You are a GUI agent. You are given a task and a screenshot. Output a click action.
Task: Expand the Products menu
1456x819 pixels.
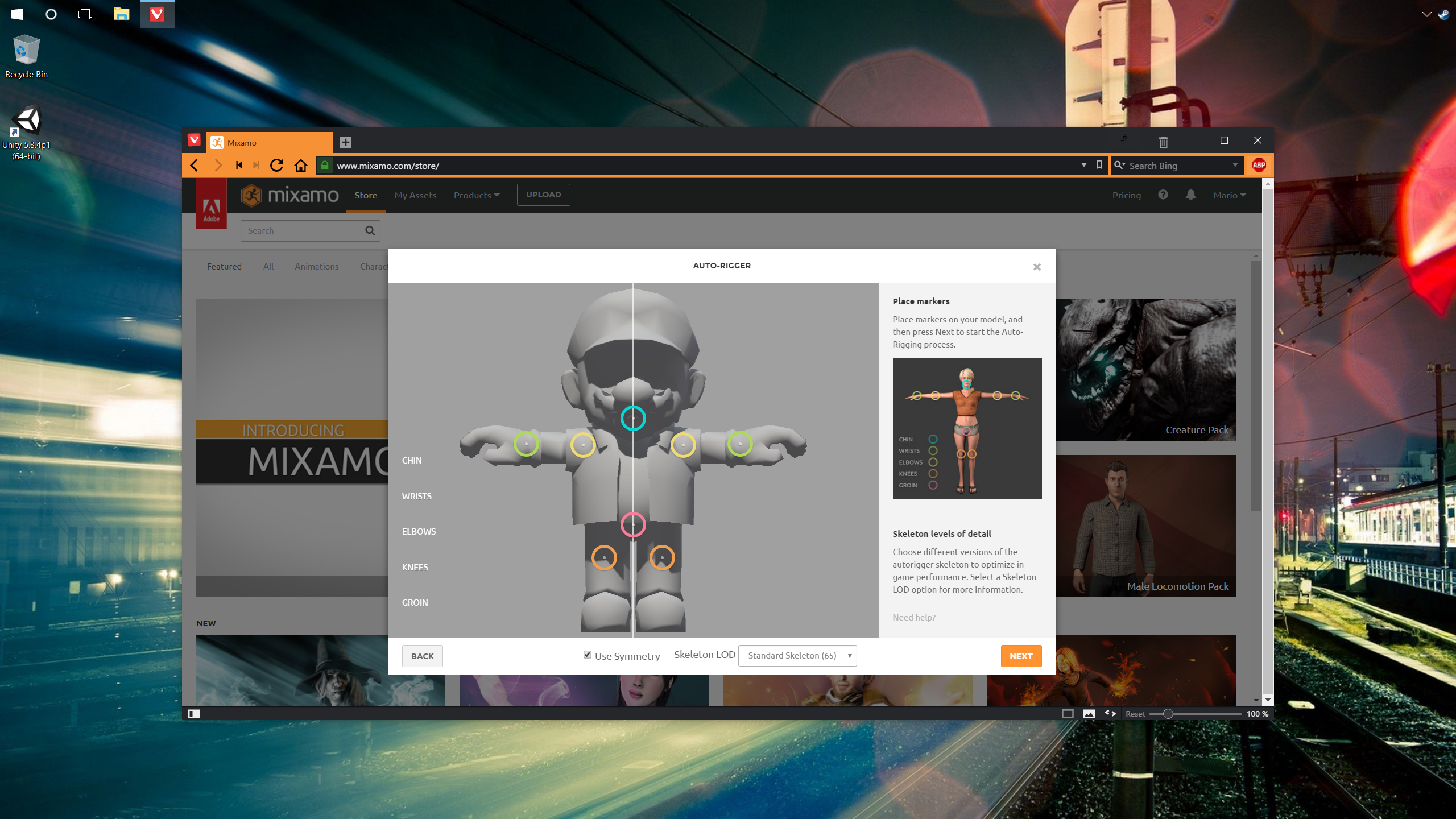pyautogui.click(x=477, y=195)
